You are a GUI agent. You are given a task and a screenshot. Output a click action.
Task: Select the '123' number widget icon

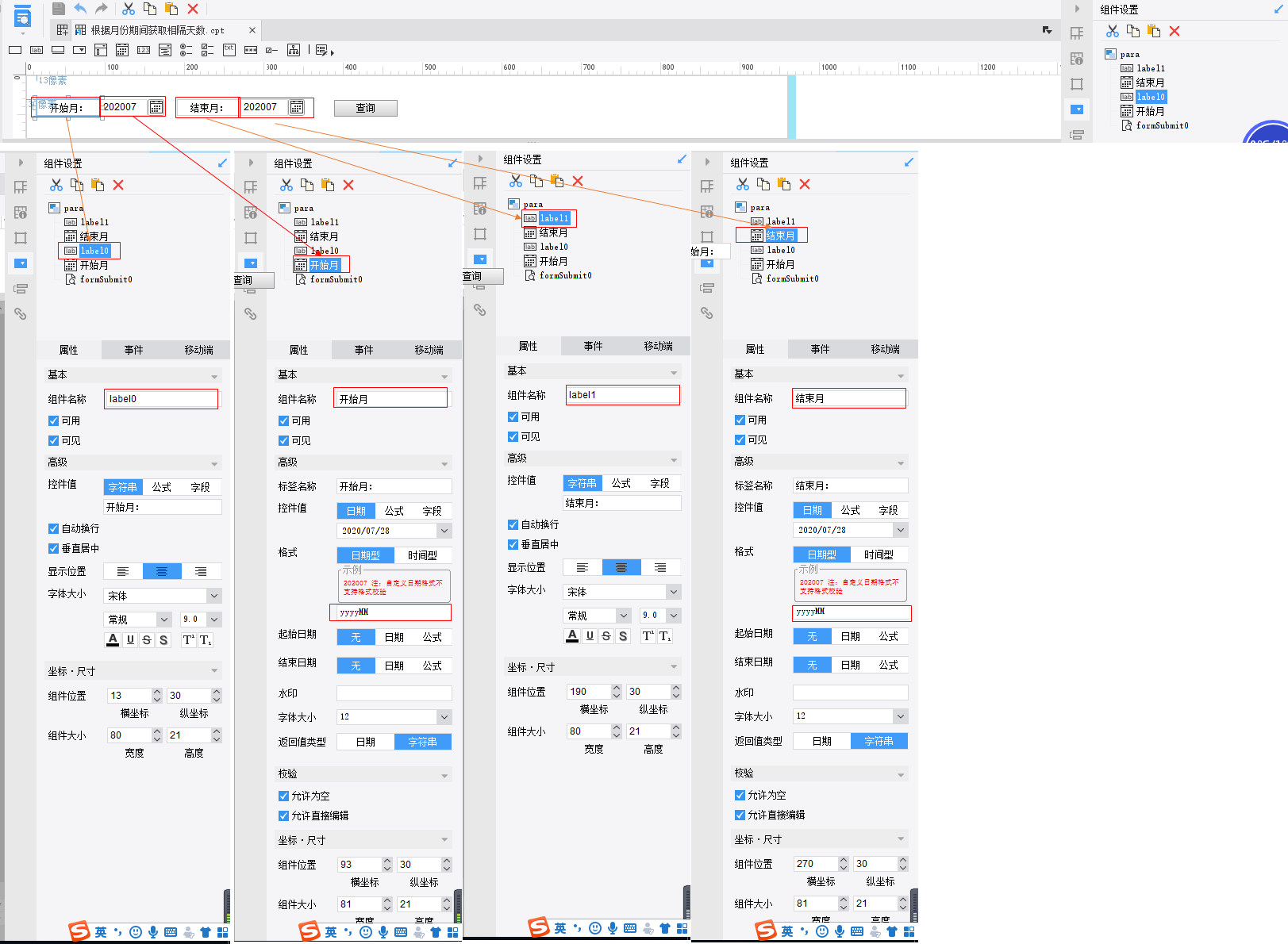click(144, 50)
